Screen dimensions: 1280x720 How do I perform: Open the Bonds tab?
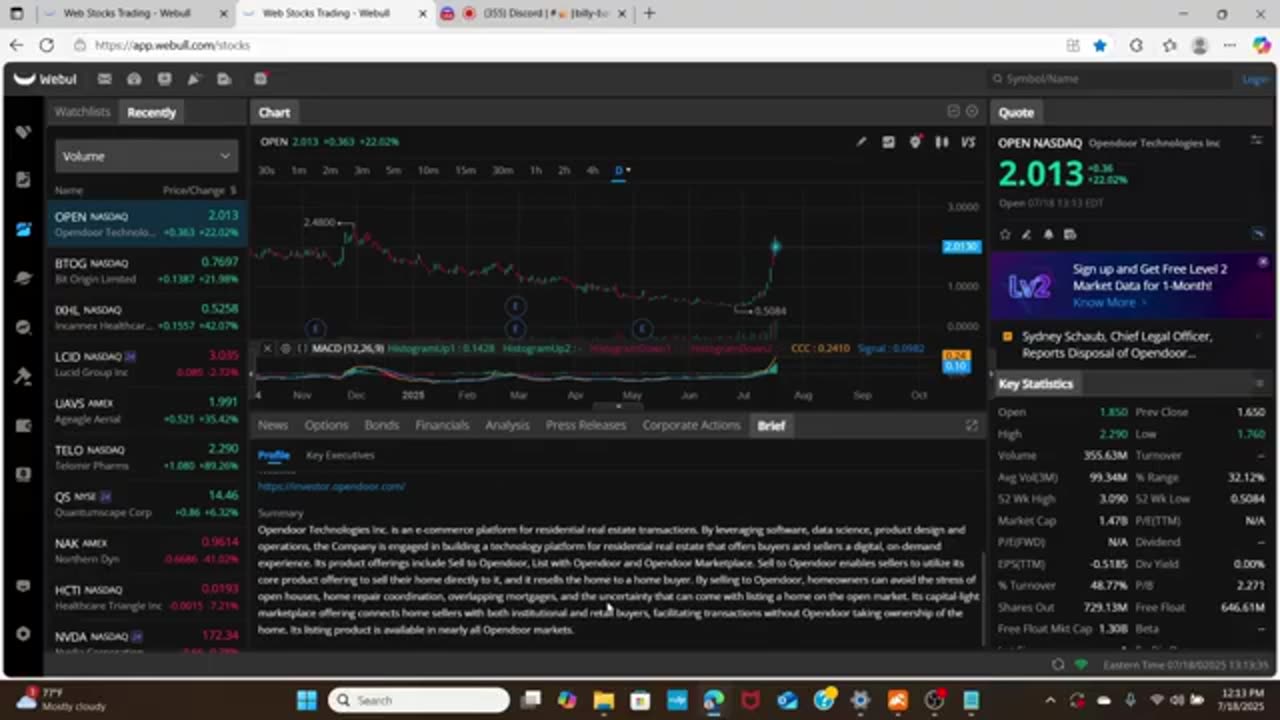point(381,425)
